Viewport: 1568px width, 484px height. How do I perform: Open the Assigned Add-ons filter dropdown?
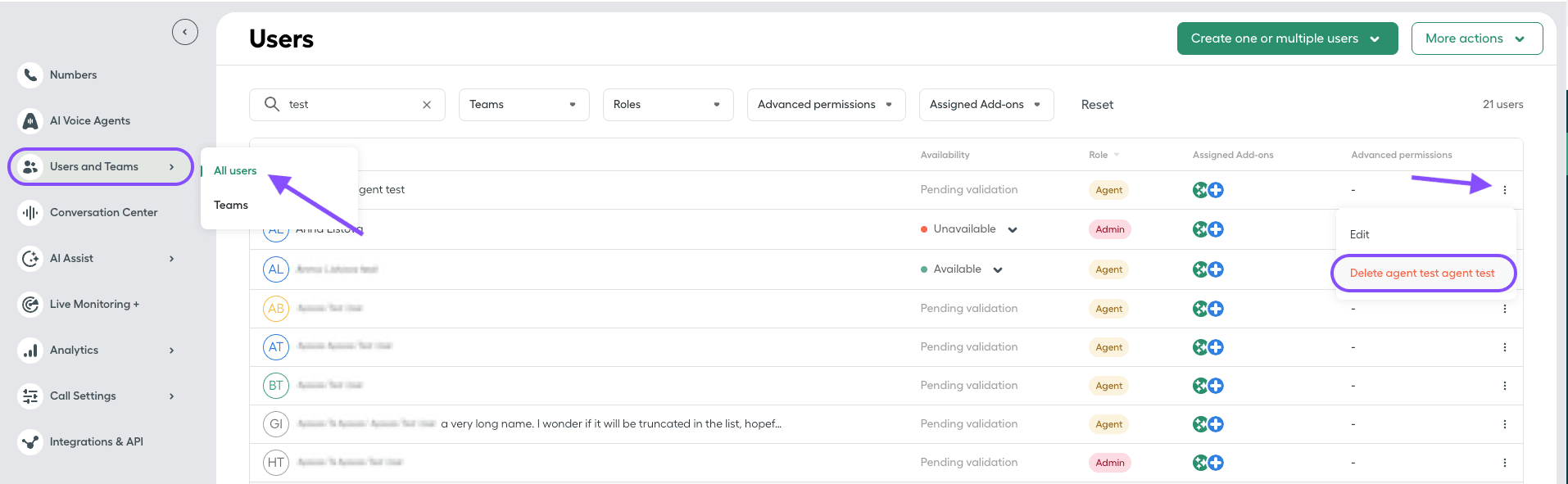point(986,105)
